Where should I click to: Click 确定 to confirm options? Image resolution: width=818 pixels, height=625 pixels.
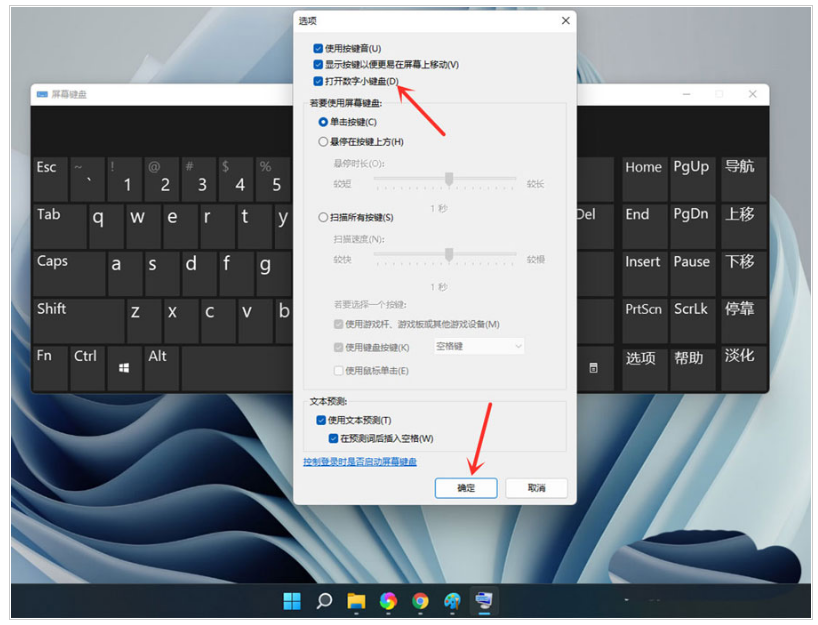click(x=466, y=488)
